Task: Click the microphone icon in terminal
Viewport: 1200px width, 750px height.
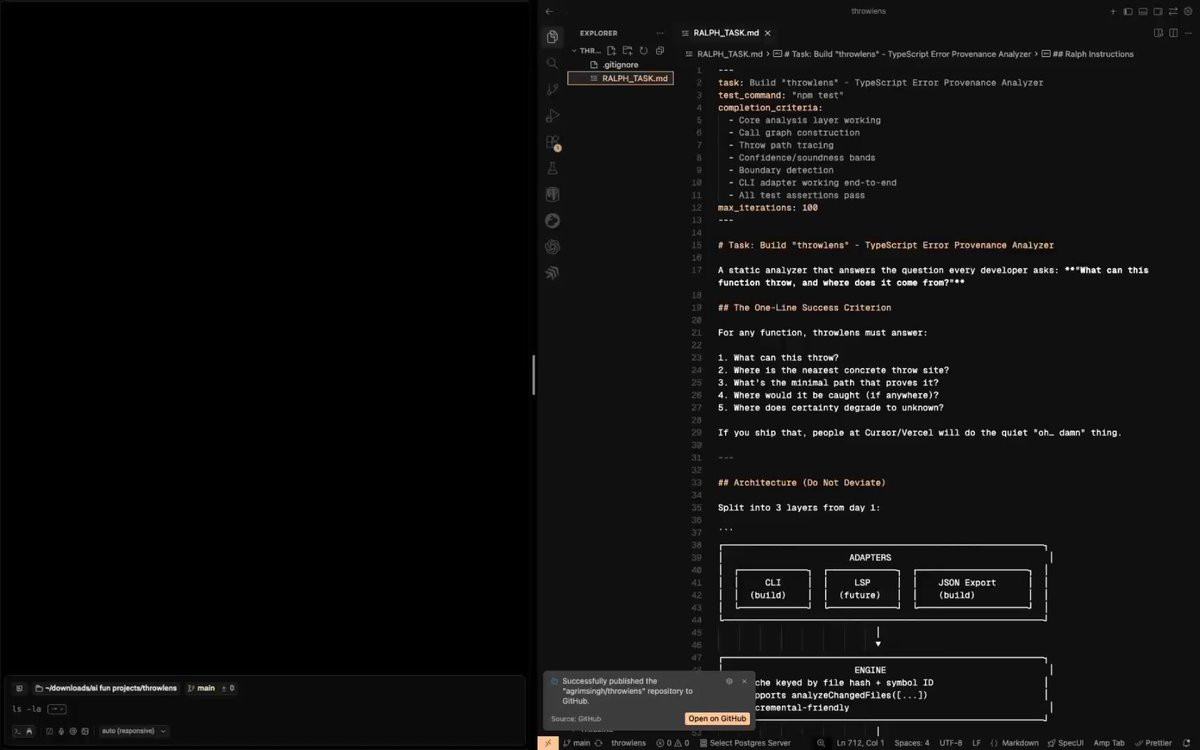Action: [x=61, y=731]
